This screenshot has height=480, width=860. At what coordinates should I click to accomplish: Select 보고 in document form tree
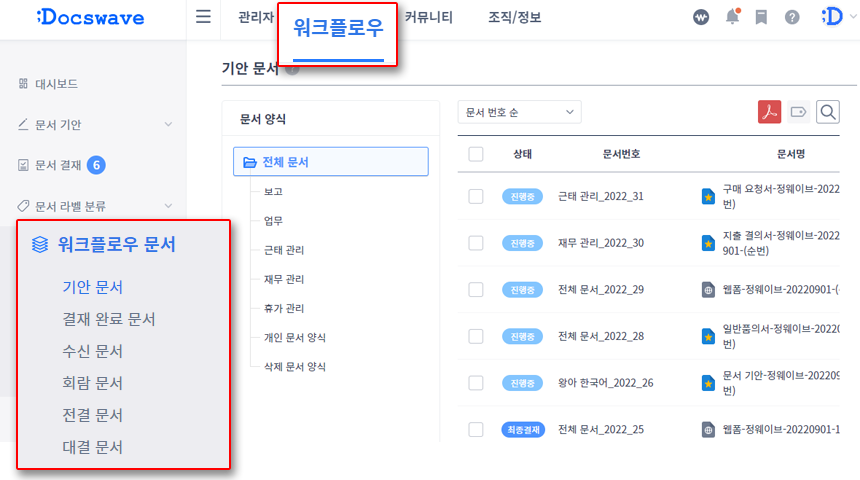(x=273, y=191)
